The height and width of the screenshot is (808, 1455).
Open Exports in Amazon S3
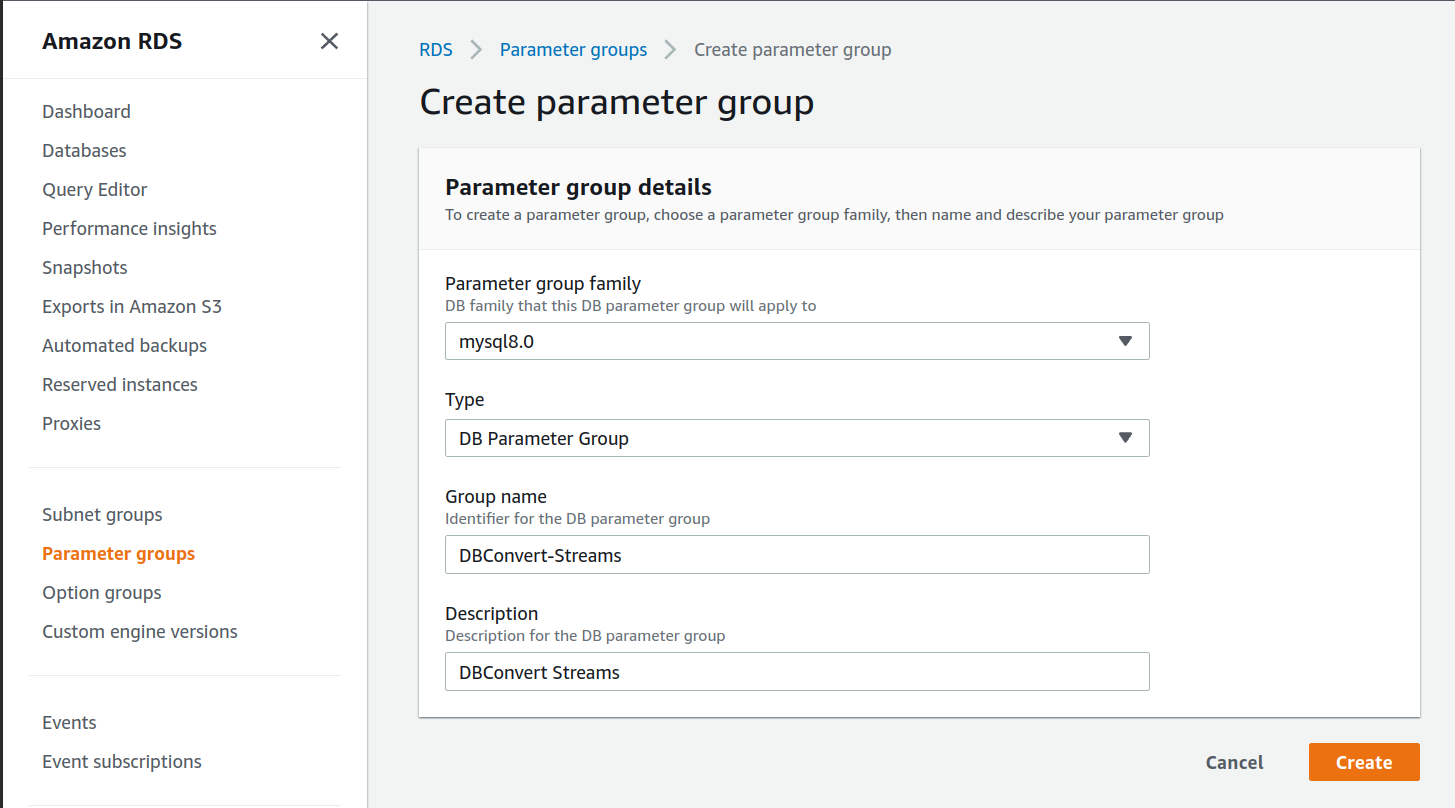click(x=132, y=306)
